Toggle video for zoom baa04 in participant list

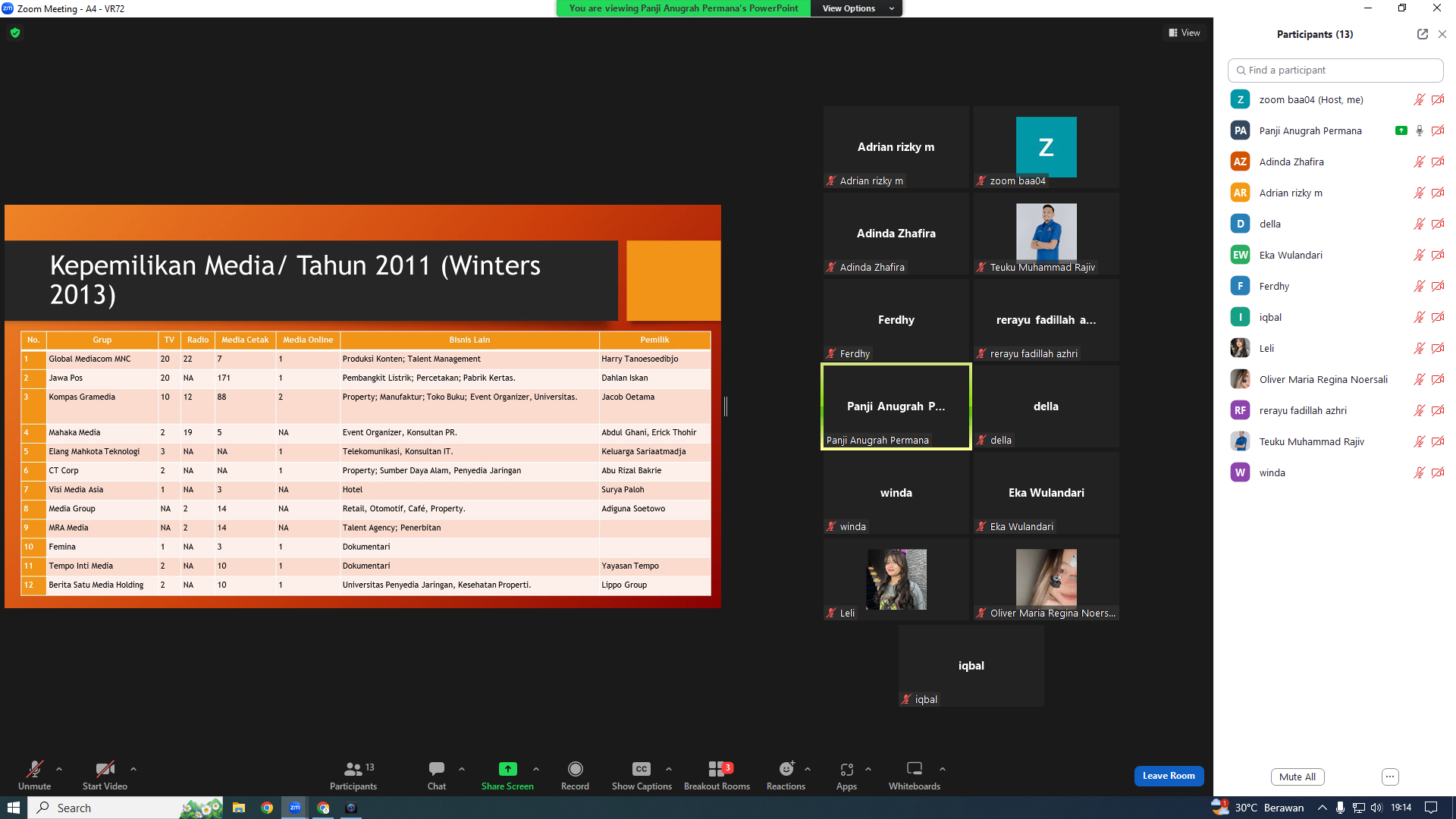pos(1438,99)
